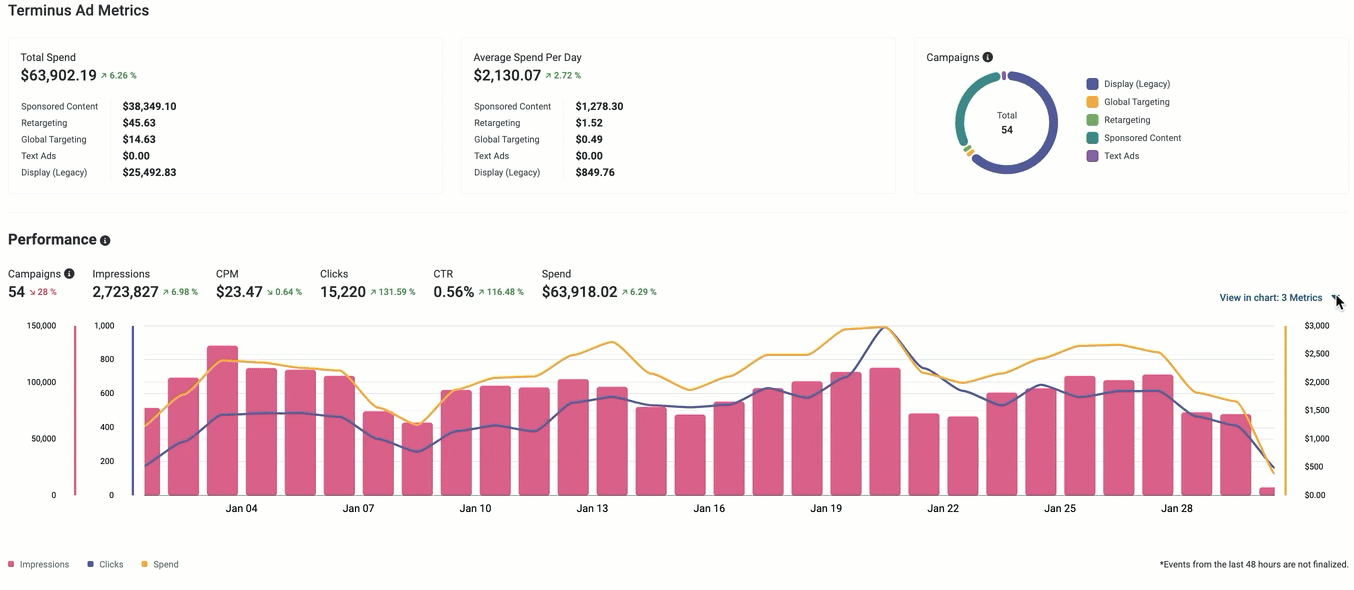Click the Display (Legacy) legend label in Campaigns
The height and width of the screenshot is (590, 1354).
[x=1137, y=84]
